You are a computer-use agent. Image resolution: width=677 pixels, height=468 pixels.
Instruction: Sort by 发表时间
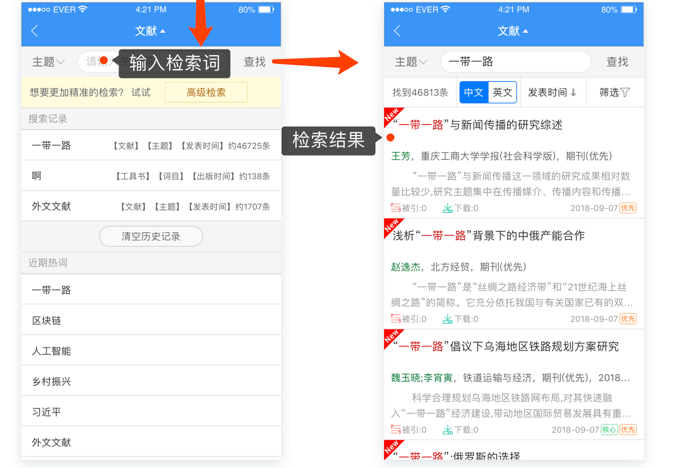point(552,92)
